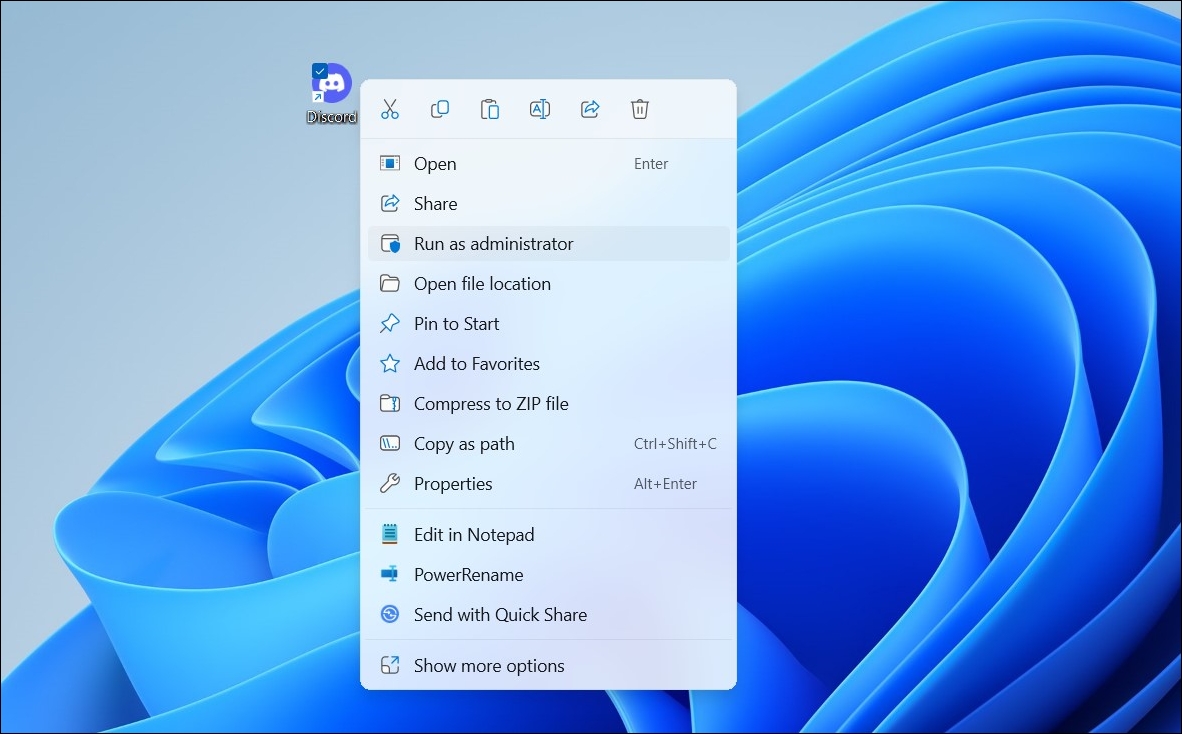The height and width of the screenshot is (734, 1182).
Task: Click the Delete trash icon
Action: 640,109
